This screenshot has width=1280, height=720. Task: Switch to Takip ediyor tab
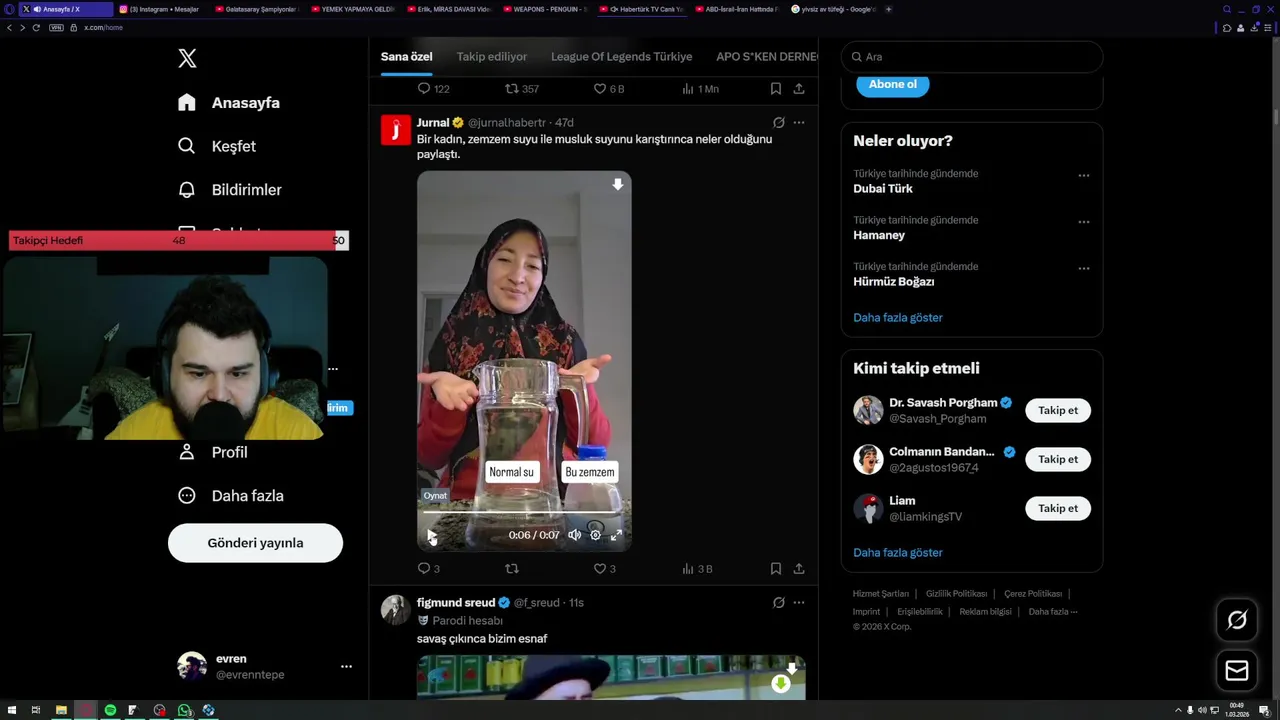[x=492, y=57]
